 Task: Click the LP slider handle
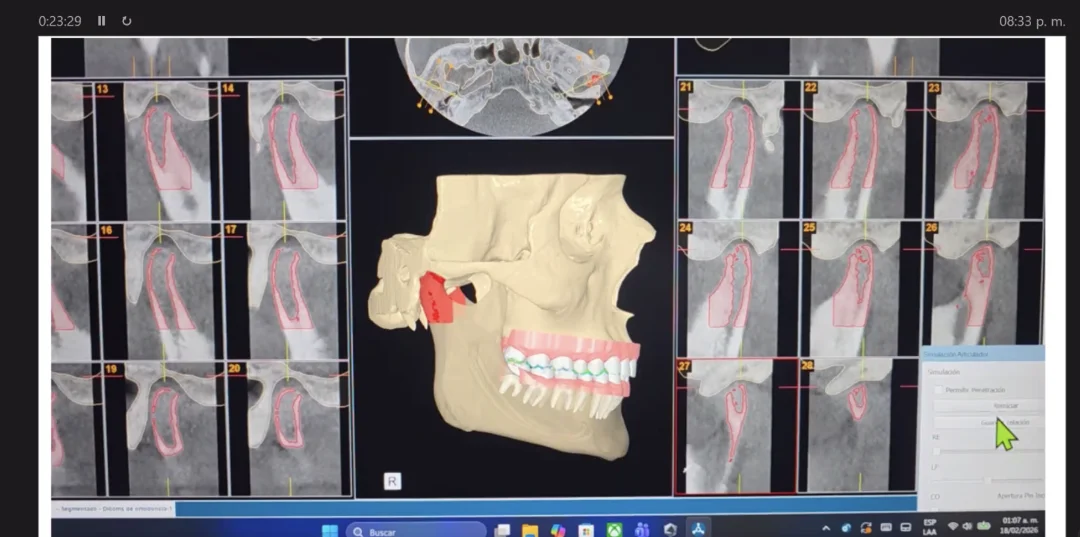(x=987, y=480)
